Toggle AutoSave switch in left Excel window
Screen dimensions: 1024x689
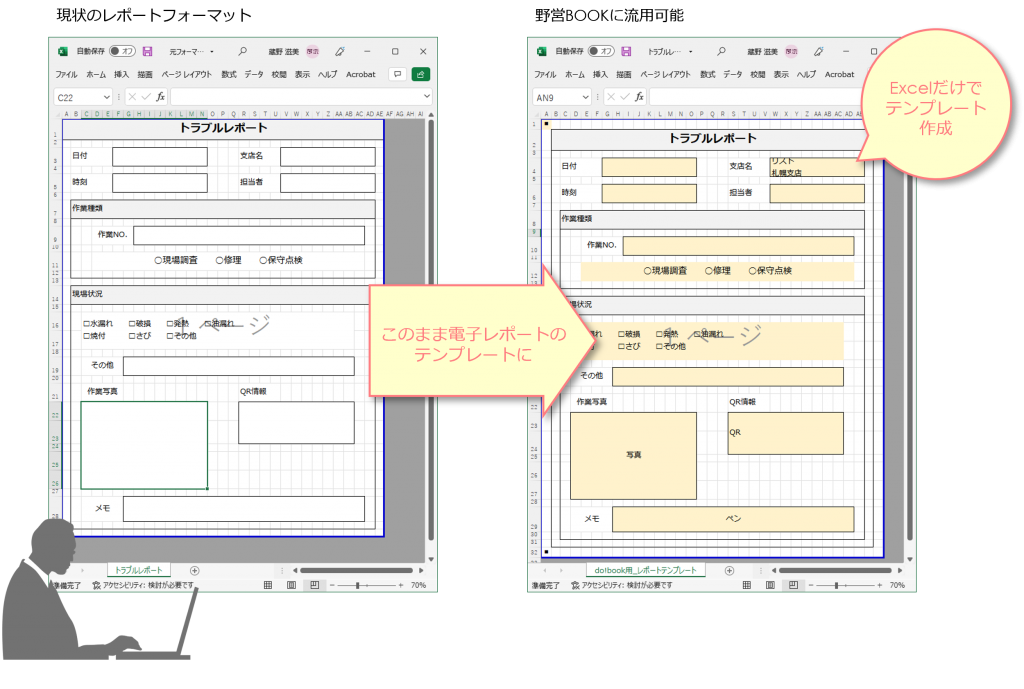click(x=122, y=51)
